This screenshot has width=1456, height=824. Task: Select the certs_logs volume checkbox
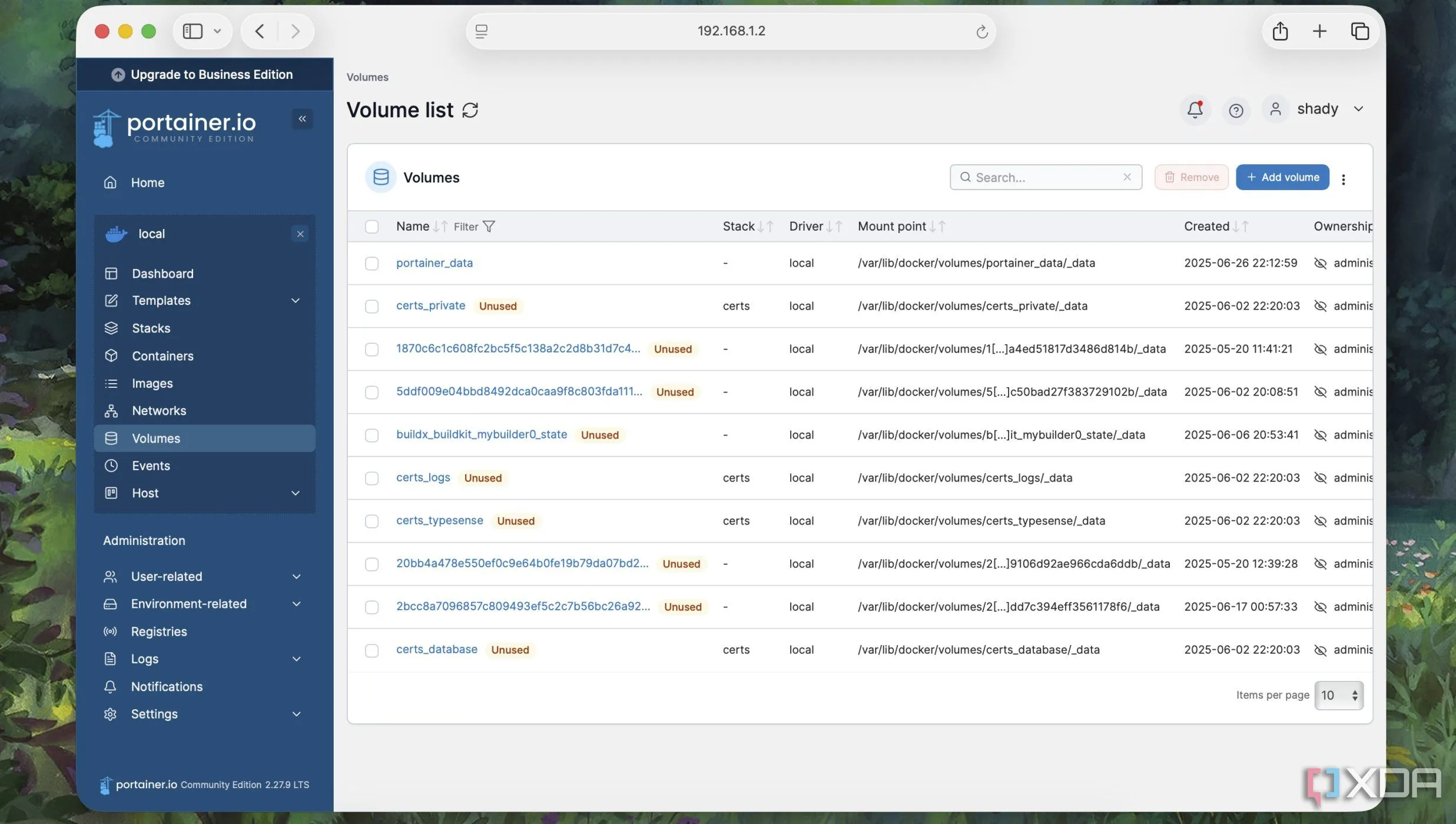[x=372, y=478]
